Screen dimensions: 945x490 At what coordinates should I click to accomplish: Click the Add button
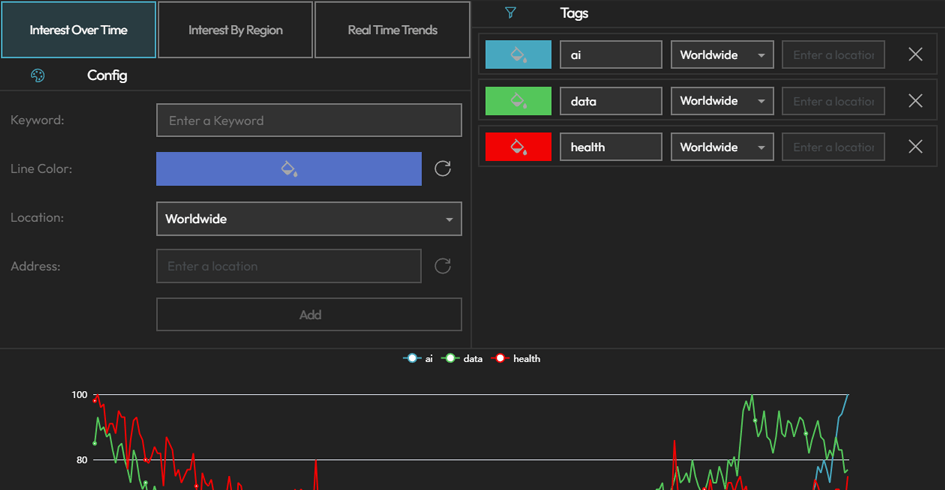309,315
